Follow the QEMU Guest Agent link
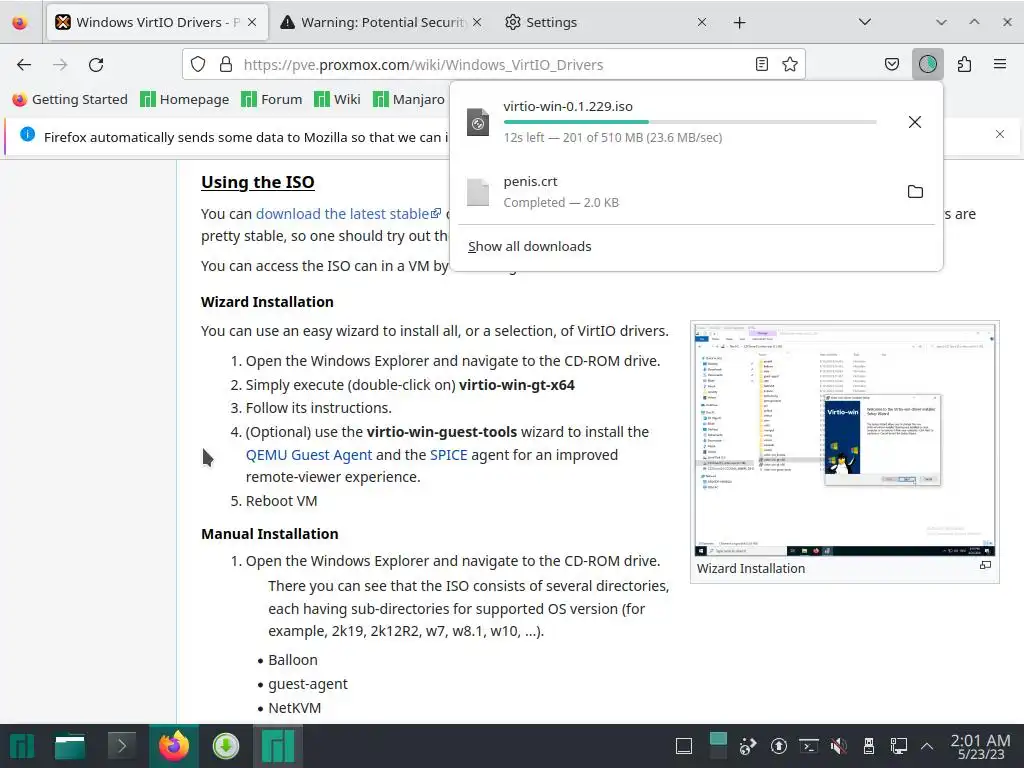 [309, 455]
